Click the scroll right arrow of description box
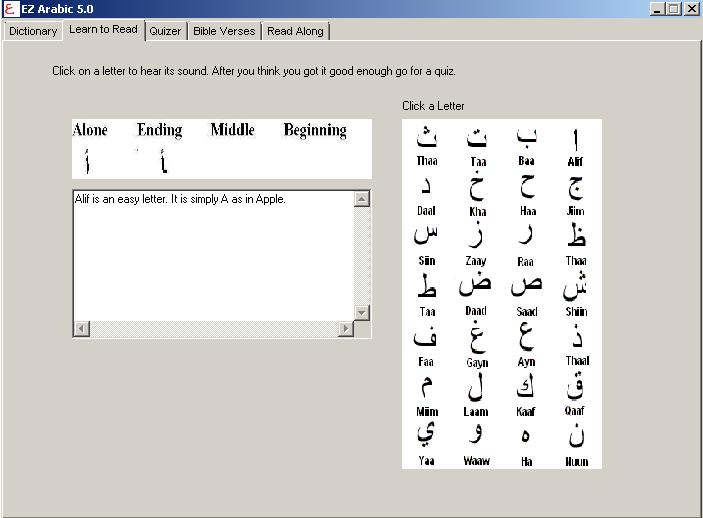The image size is (703, 518). 346,329
